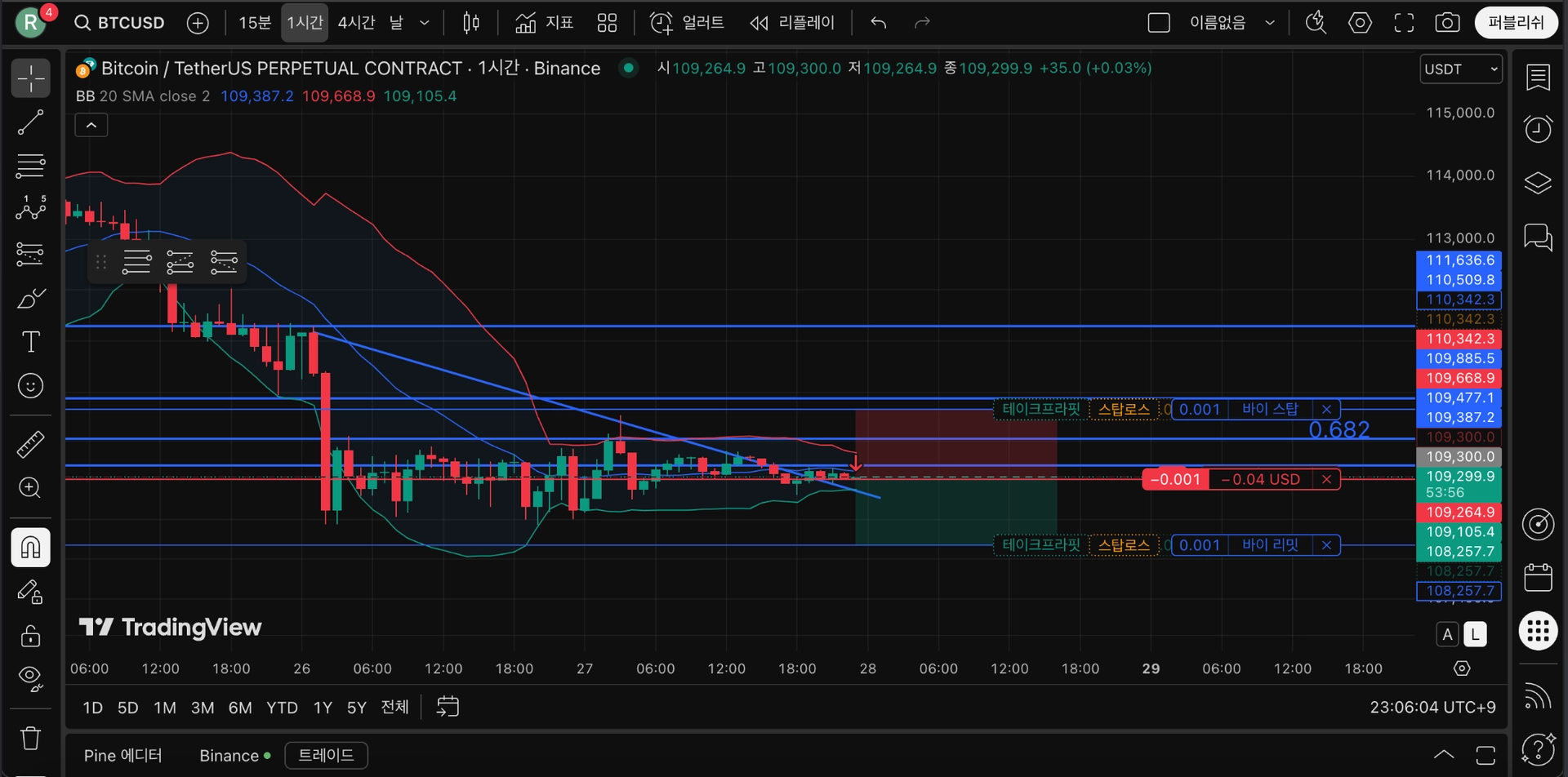Image resolution: width=1568 pixels, height=777 pixels.
Task: Open the emoji sticker tool
Action: 30,385
